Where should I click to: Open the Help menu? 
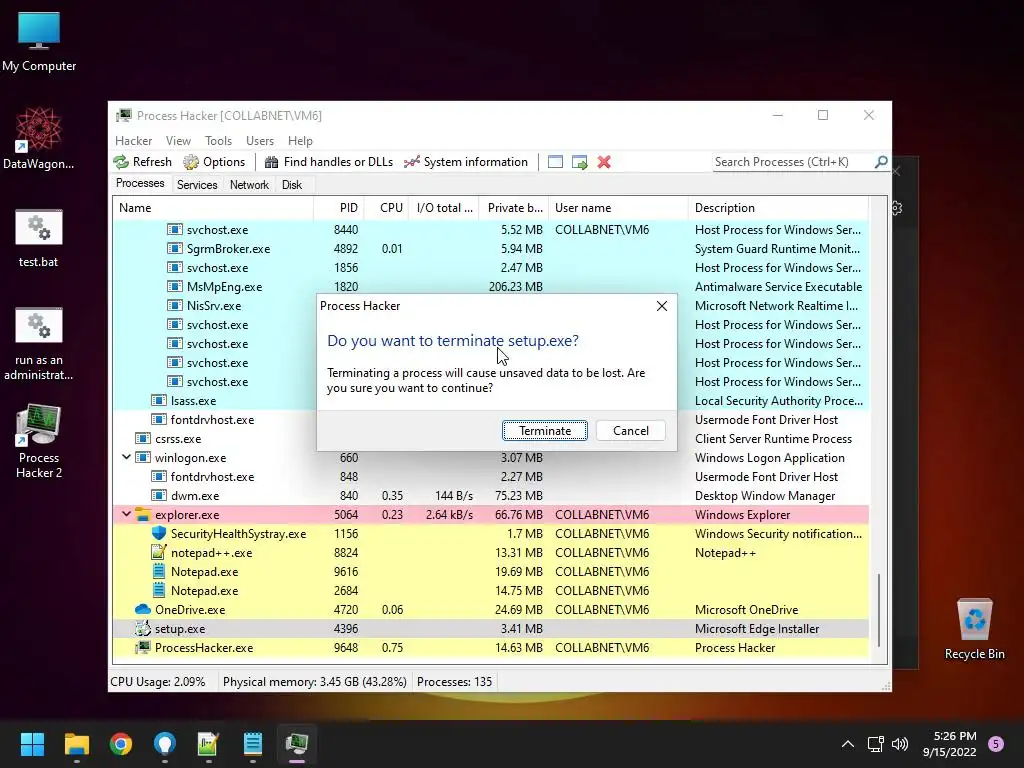300,140
